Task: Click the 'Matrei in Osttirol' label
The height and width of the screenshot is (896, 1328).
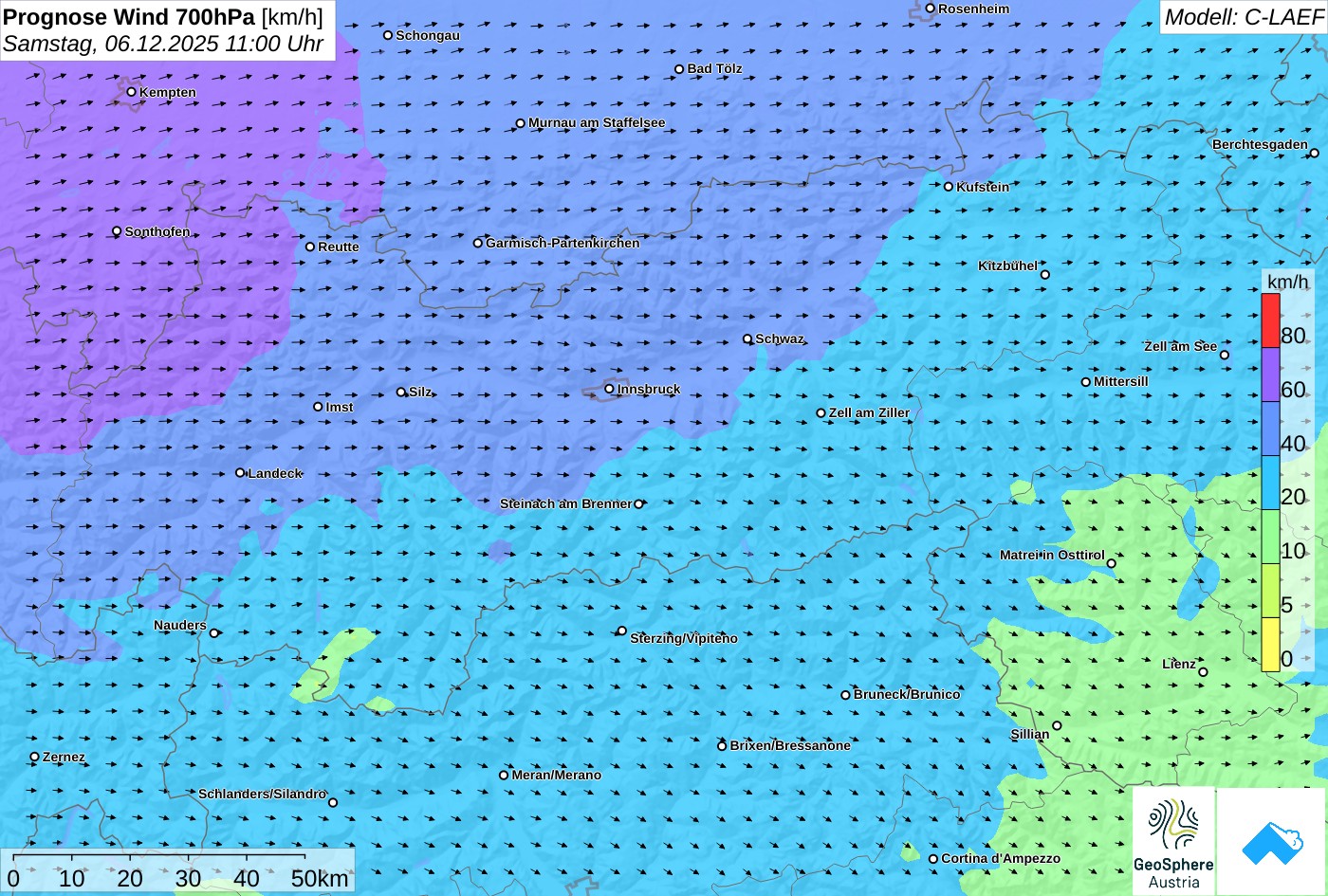Action: coord(1052,555)
